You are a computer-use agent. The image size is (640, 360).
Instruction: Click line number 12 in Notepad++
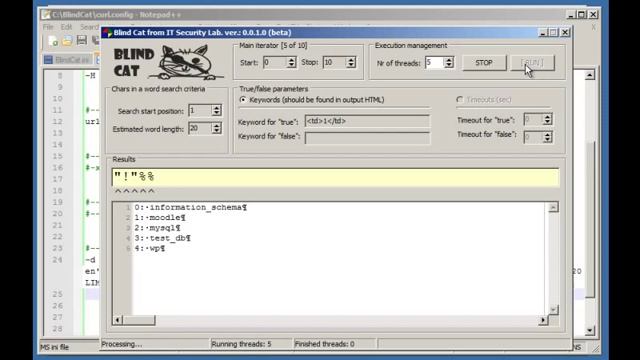point(58,122)
